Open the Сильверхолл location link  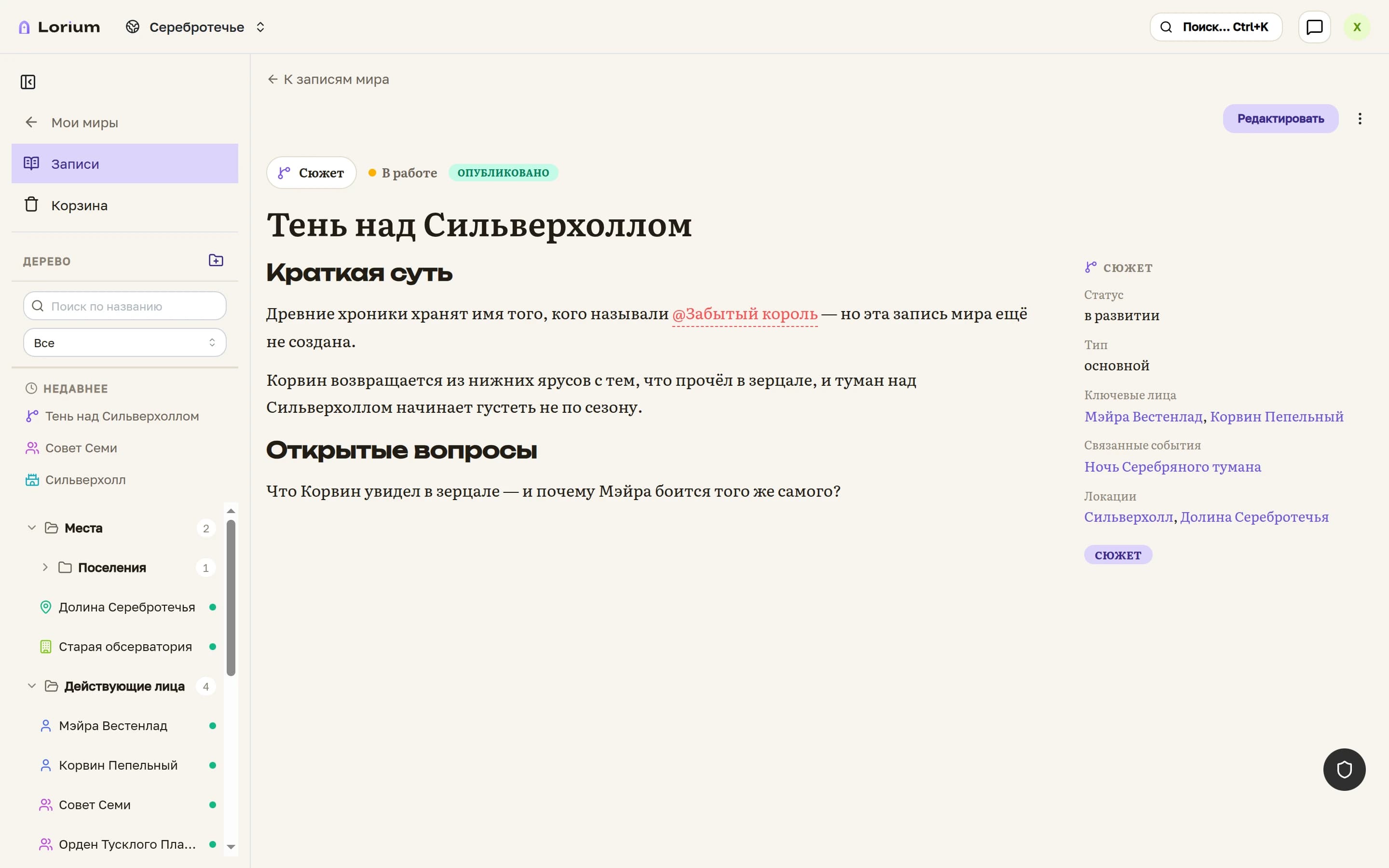click(1129, 517)
